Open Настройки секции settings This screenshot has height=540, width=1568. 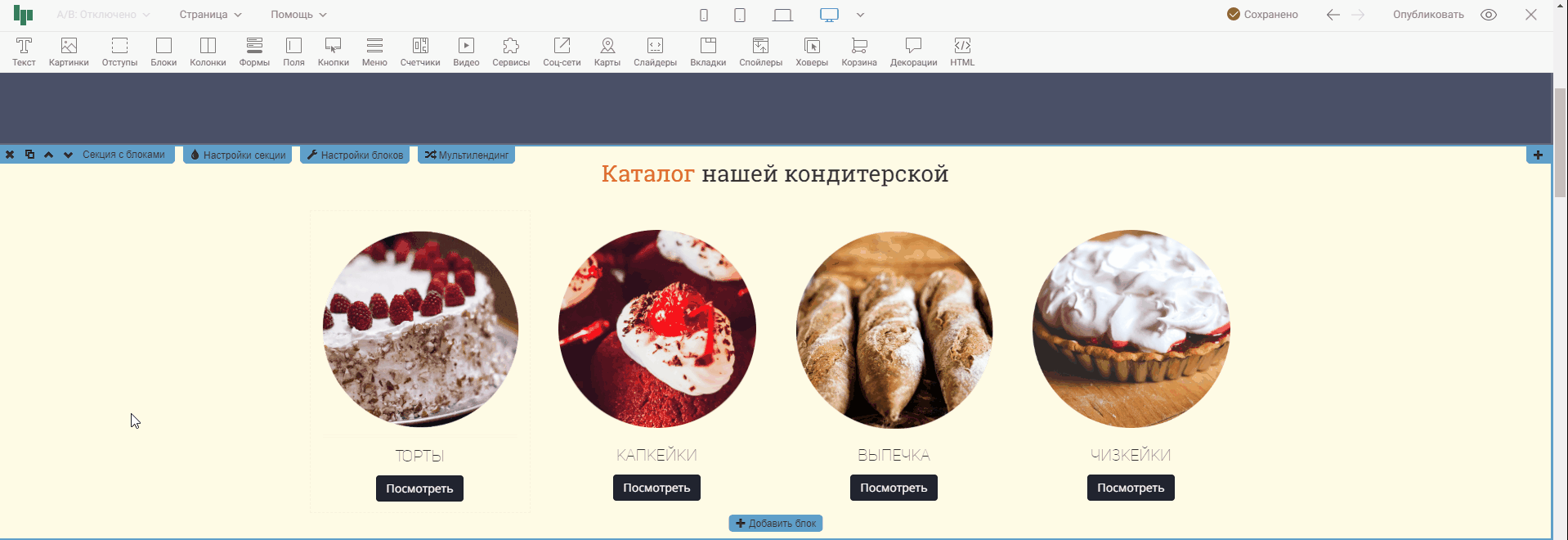(238, 155)
